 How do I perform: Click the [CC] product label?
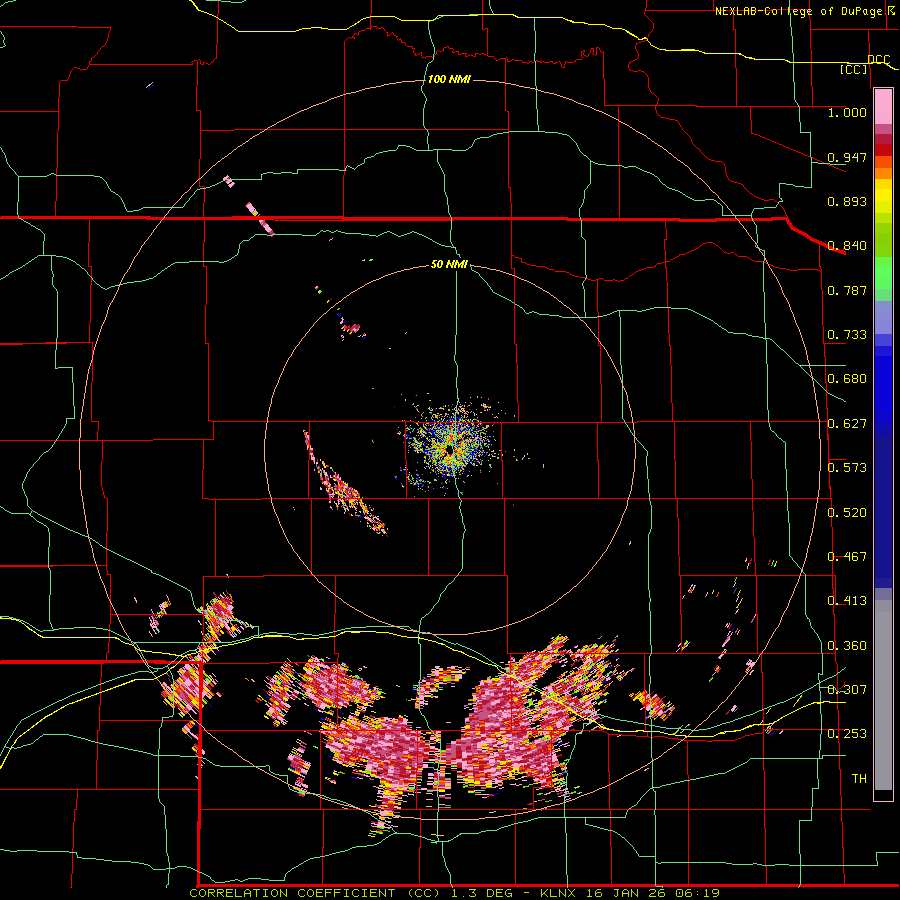click(x=854, y=69)
